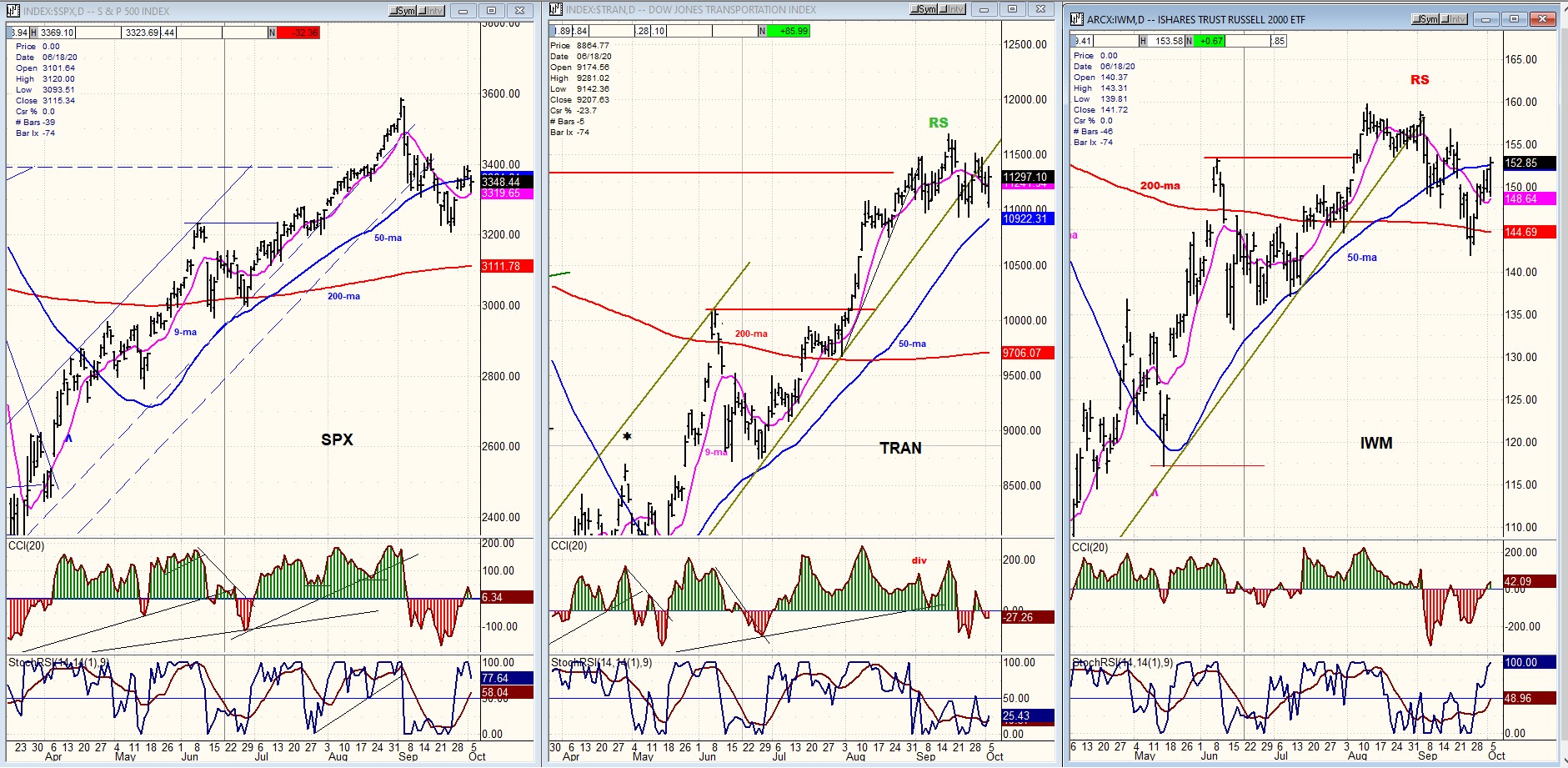This screenshot has height=768, width=1568.
Task: Click the 200-ma label on the SPX chart
Action: 343,296
